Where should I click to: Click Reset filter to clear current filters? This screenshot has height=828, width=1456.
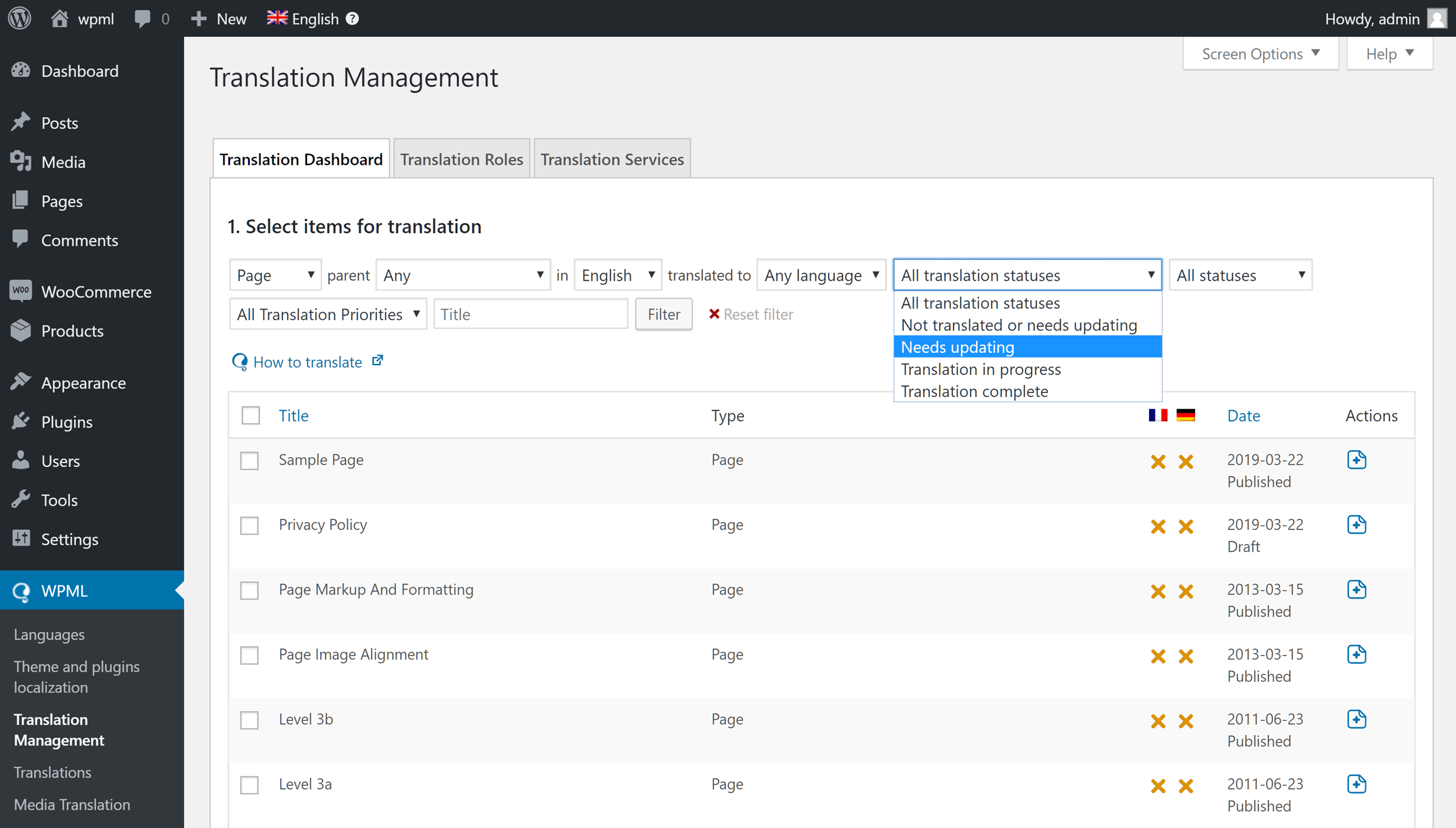(x=751, y=313)
